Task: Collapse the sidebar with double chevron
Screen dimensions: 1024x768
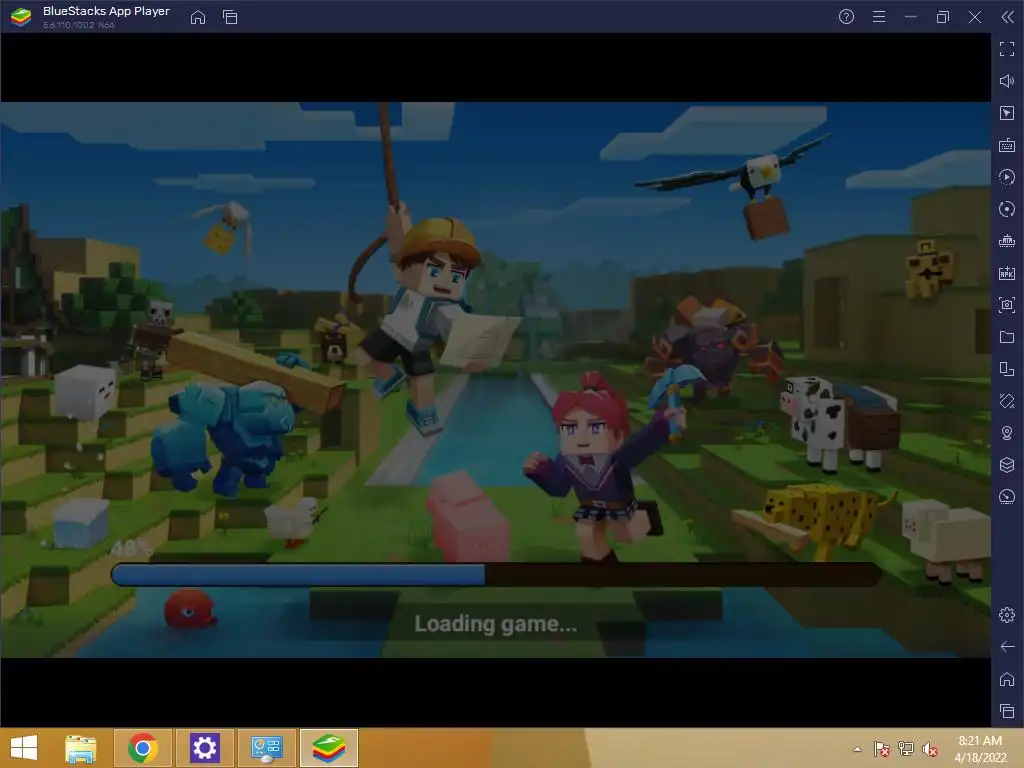Action: pyautogui.click(x=1008, y=17)
